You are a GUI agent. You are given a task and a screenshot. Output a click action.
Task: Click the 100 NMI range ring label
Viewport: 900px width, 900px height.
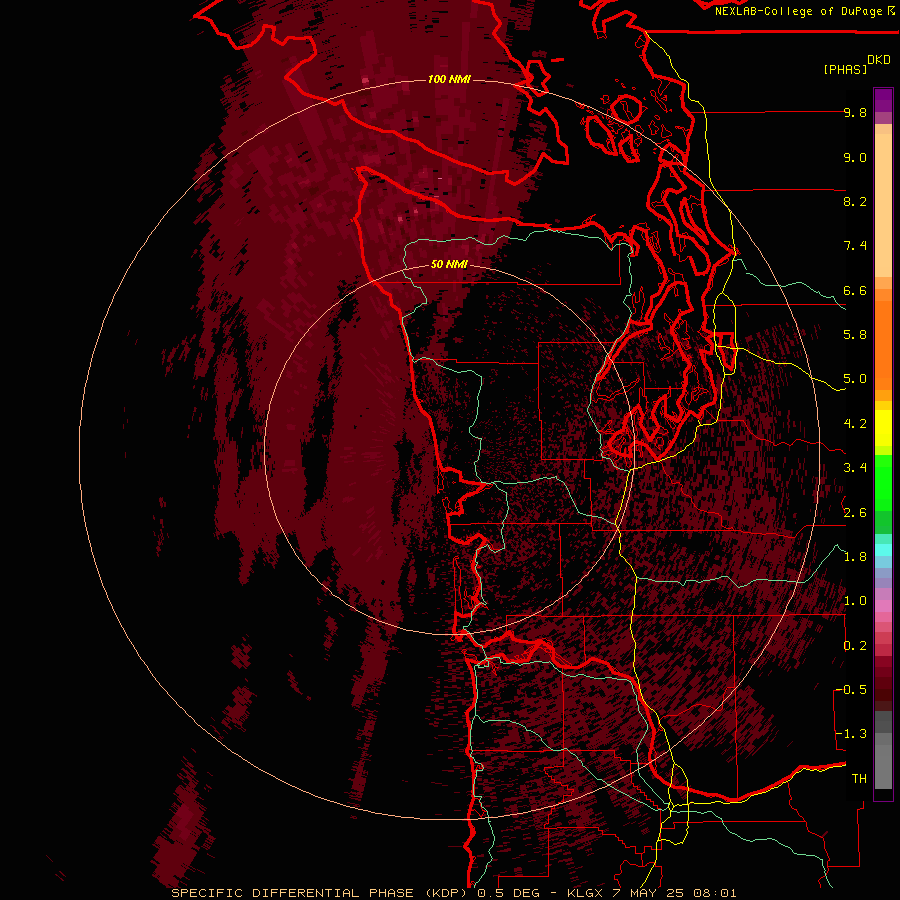click(x=449, y=79)
